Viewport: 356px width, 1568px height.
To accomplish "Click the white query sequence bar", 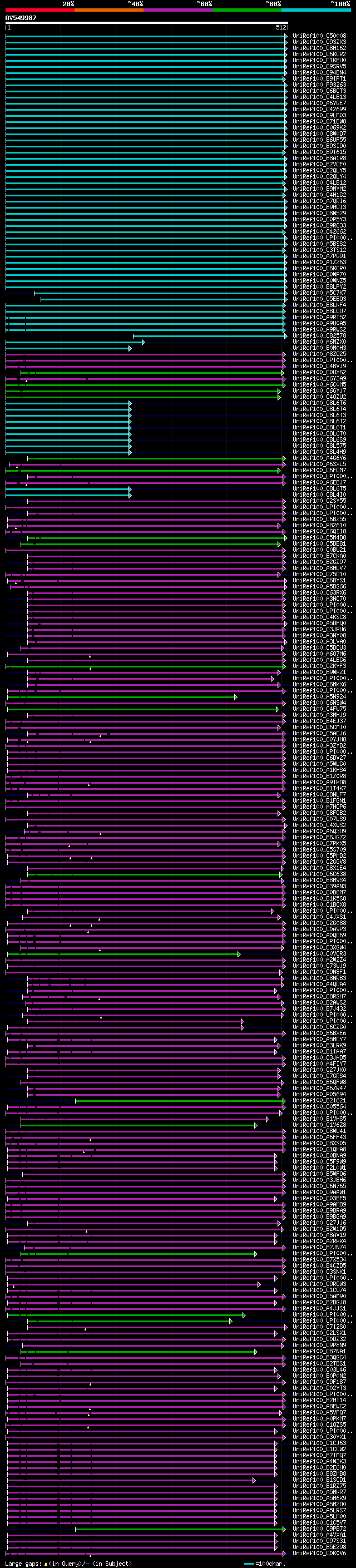I will [x=147, y=23].
